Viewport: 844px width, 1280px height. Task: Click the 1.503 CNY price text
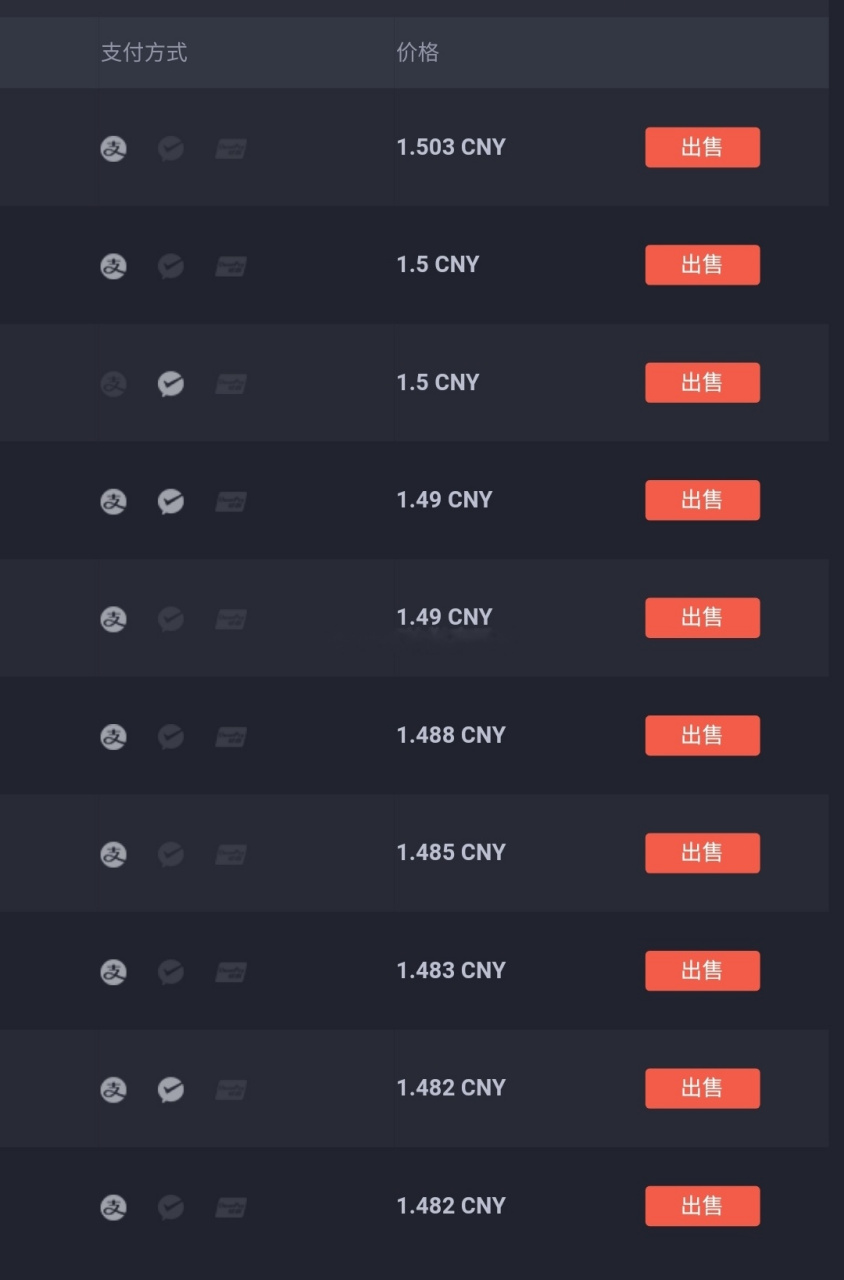[x=451, y=148]
